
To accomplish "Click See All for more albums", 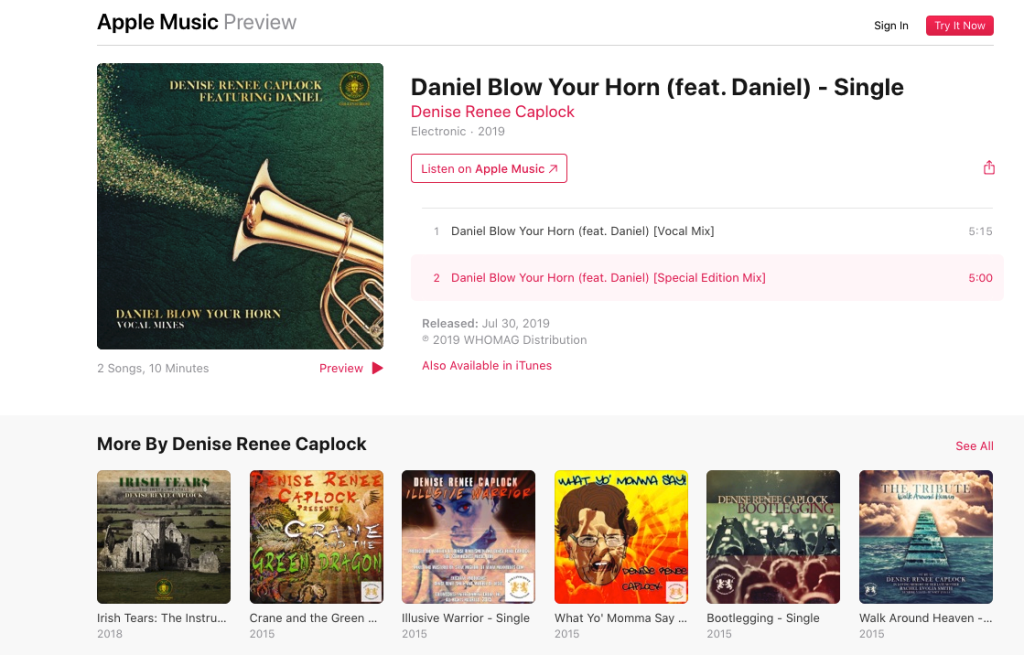I will click(x=974, y=446).
